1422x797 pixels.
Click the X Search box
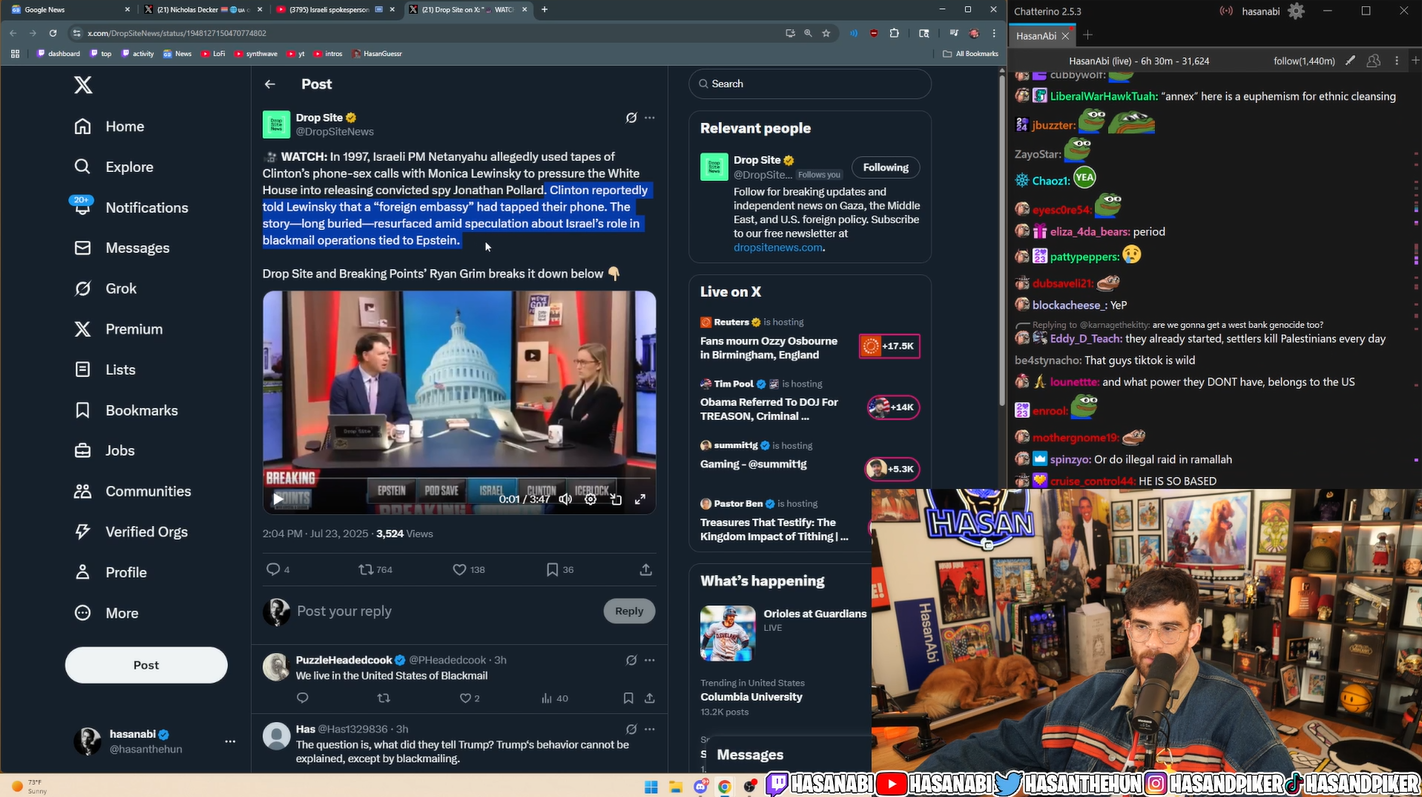(810, 84)
